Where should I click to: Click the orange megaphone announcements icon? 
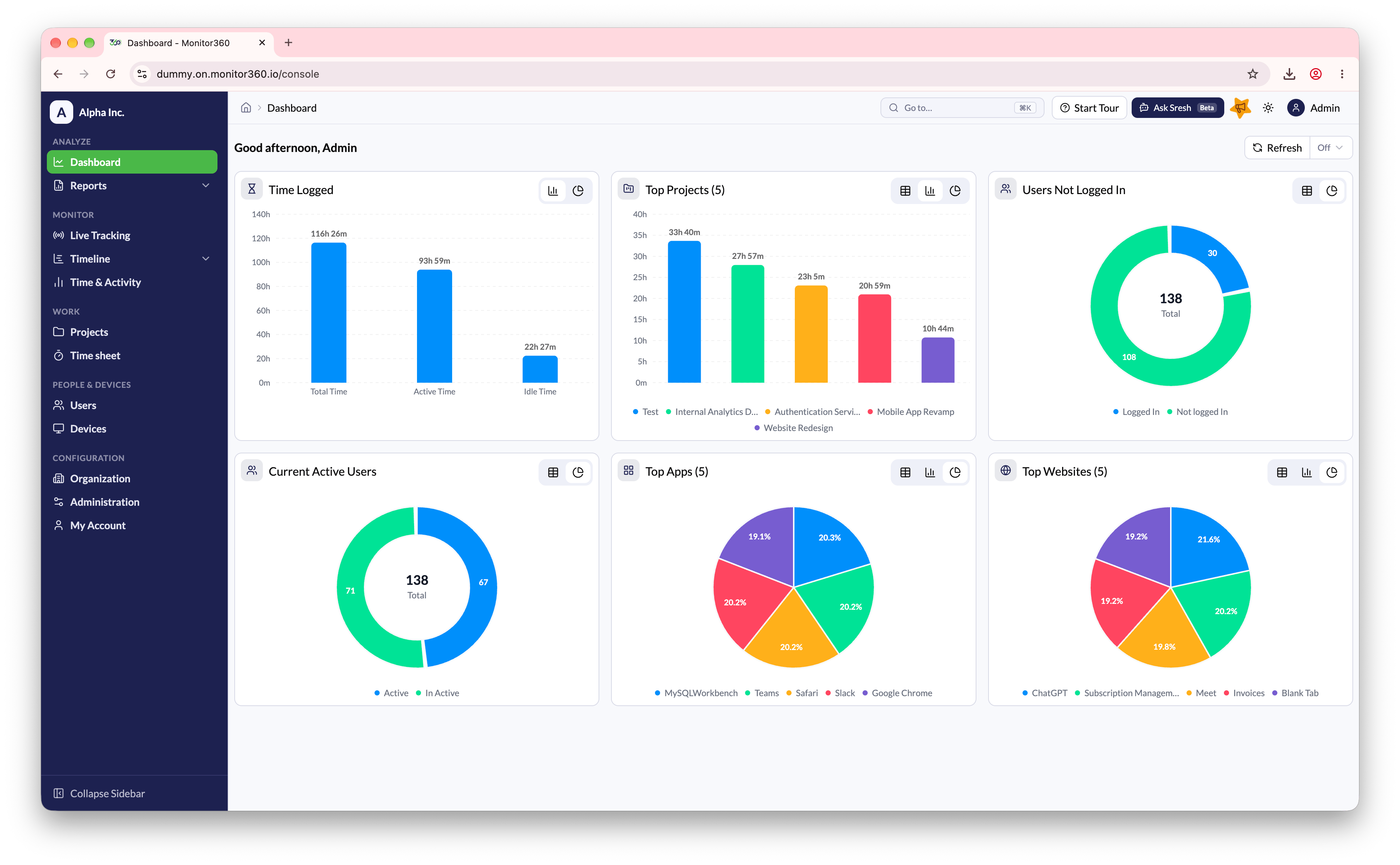pyautogui.click(x=1240, y=108)
